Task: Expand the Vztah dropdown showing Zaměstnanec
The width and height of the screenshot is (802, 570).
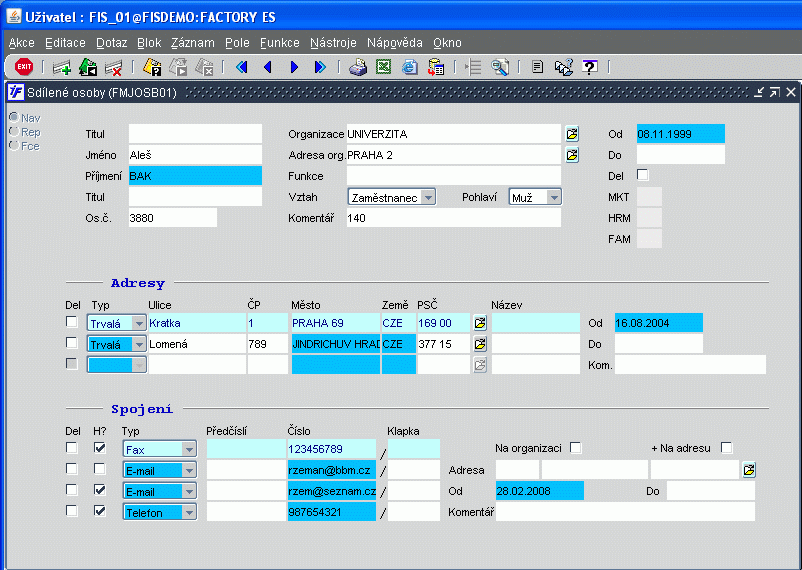Action: click(428, 197)
